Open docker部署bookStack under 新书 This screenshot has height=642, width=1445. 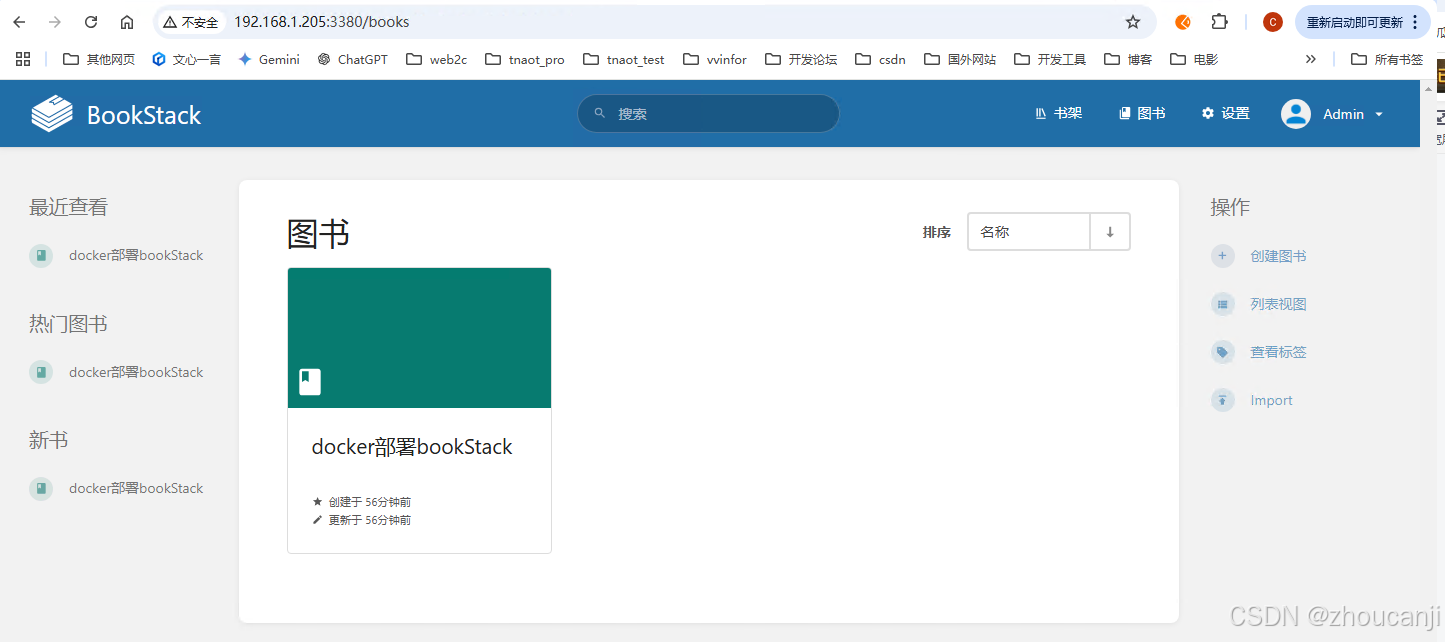[136, 488]
